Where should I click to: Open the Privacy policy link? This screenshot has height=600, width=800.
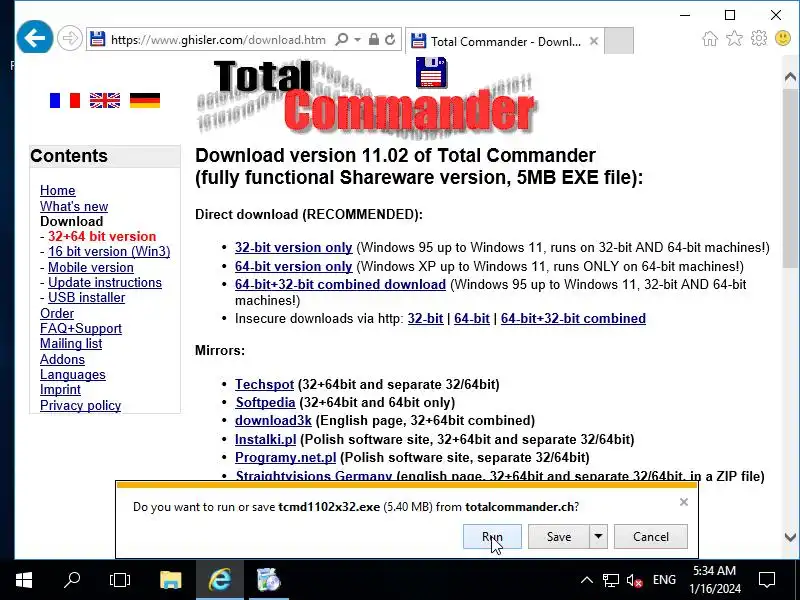[81, 405]
